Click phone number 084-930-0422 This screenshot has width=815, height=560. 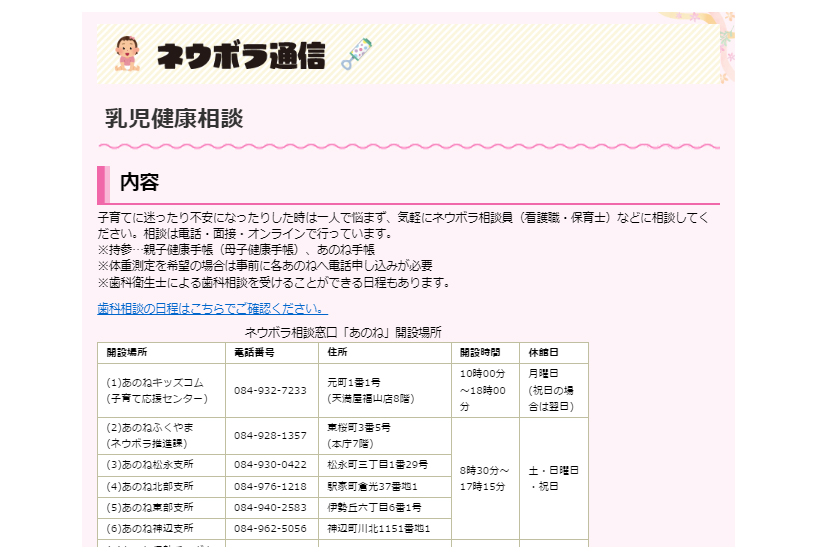pos(270,465)
